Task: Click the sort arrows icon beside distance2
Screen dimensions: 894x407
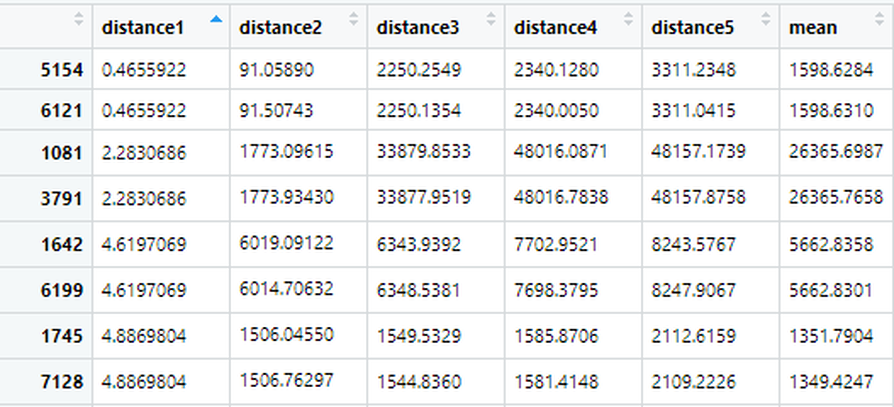Action: pos(353,19)
